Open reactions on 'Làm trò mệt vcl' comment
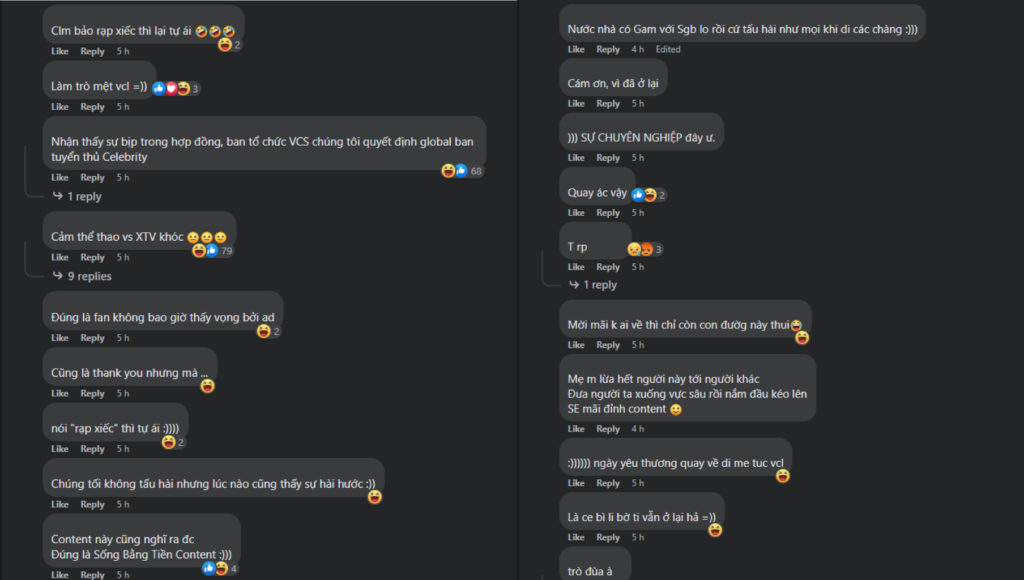This screenshot has width=1024, height=580. tap(180, 89)
